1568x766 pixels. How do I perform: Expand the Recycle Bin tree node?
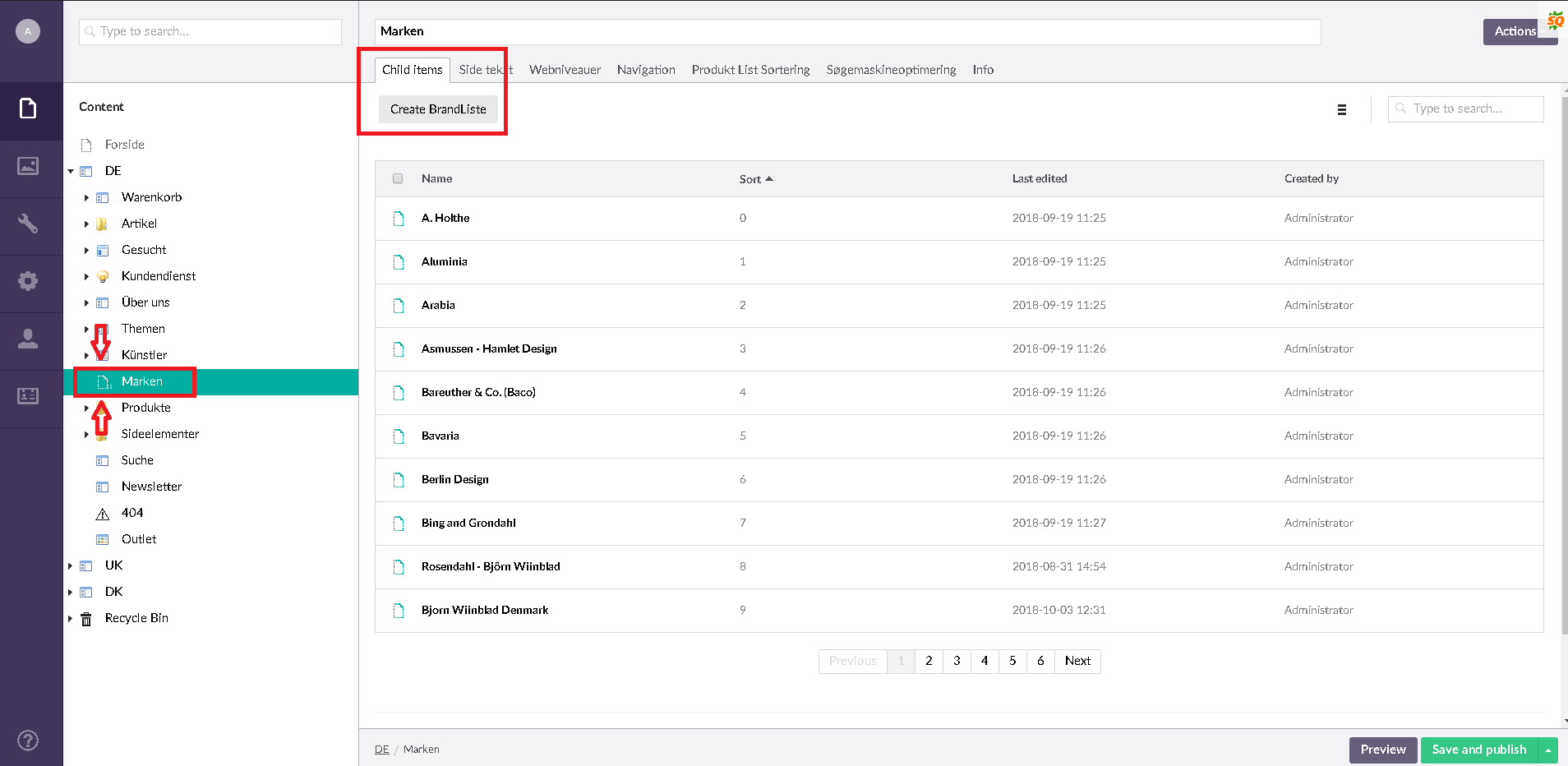tap(70, 619)
